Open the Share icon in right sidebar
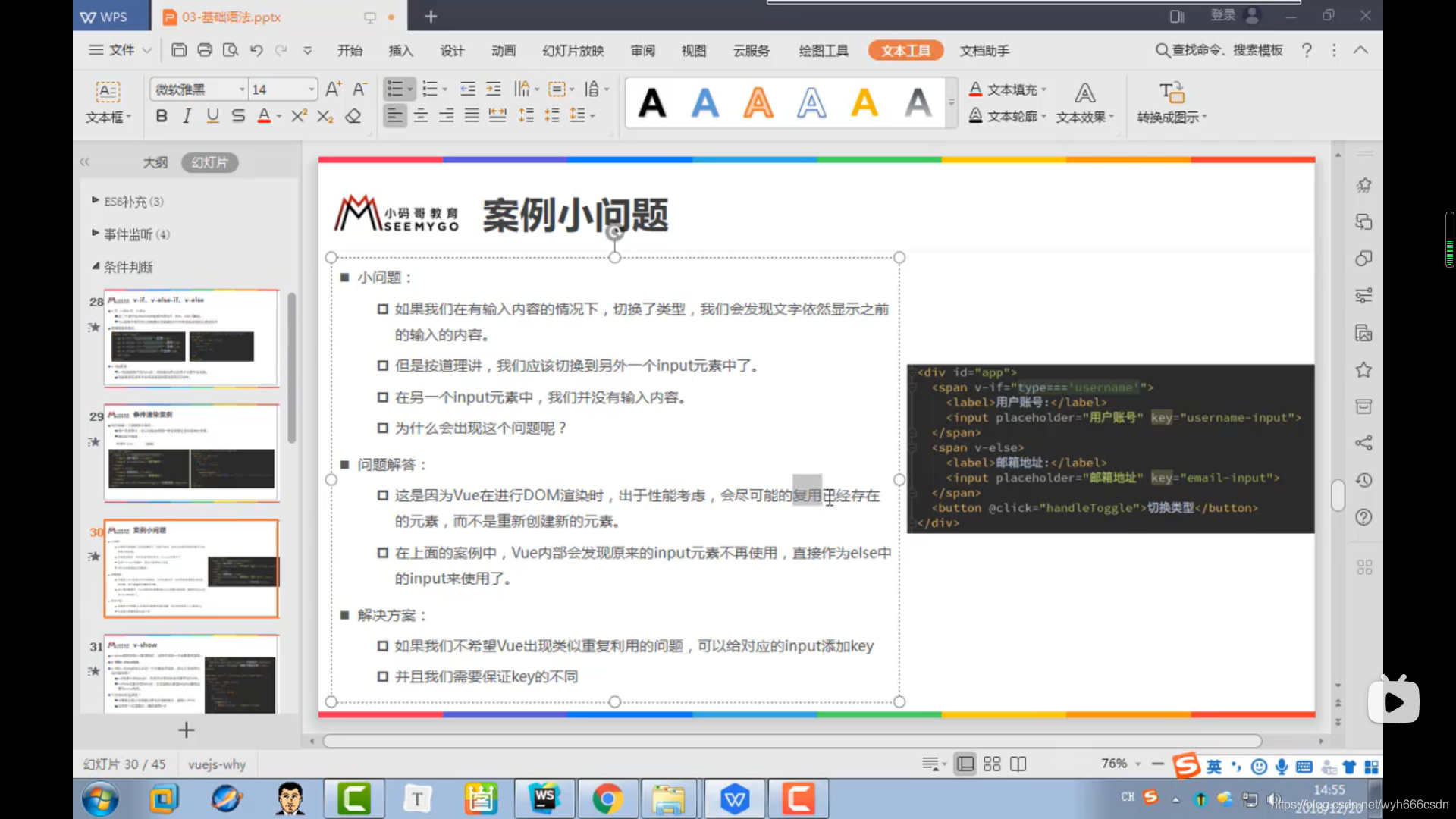 coord(1363,443)
